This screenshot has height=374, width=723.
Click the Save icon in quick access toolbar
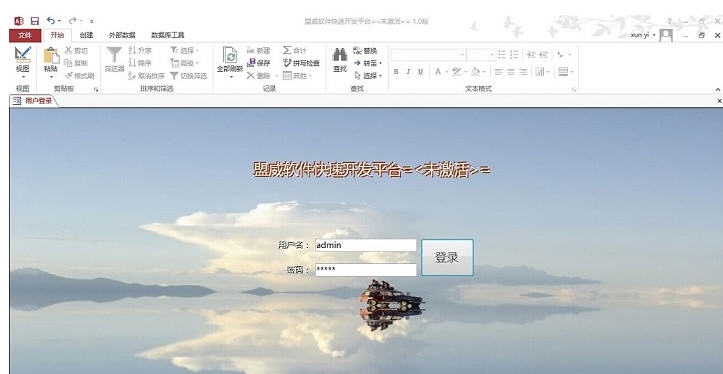(35, 21)
